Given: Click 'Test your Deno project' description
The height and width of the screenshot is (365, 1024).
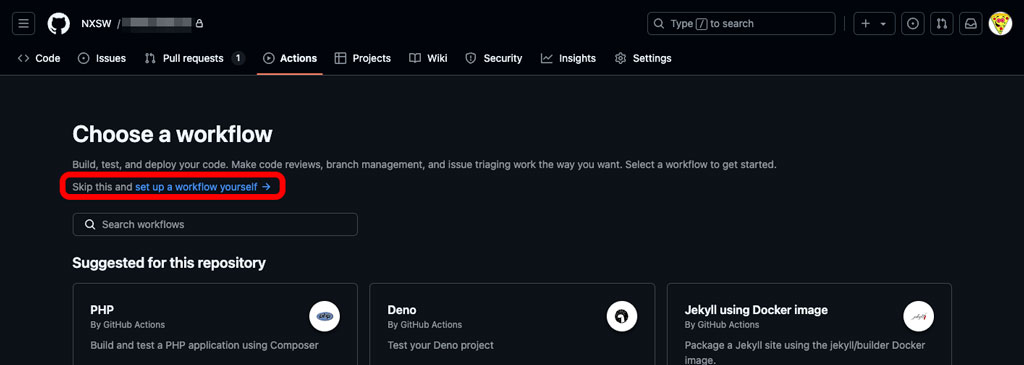Looking at the screenshot, I should (x=441, y=345).
